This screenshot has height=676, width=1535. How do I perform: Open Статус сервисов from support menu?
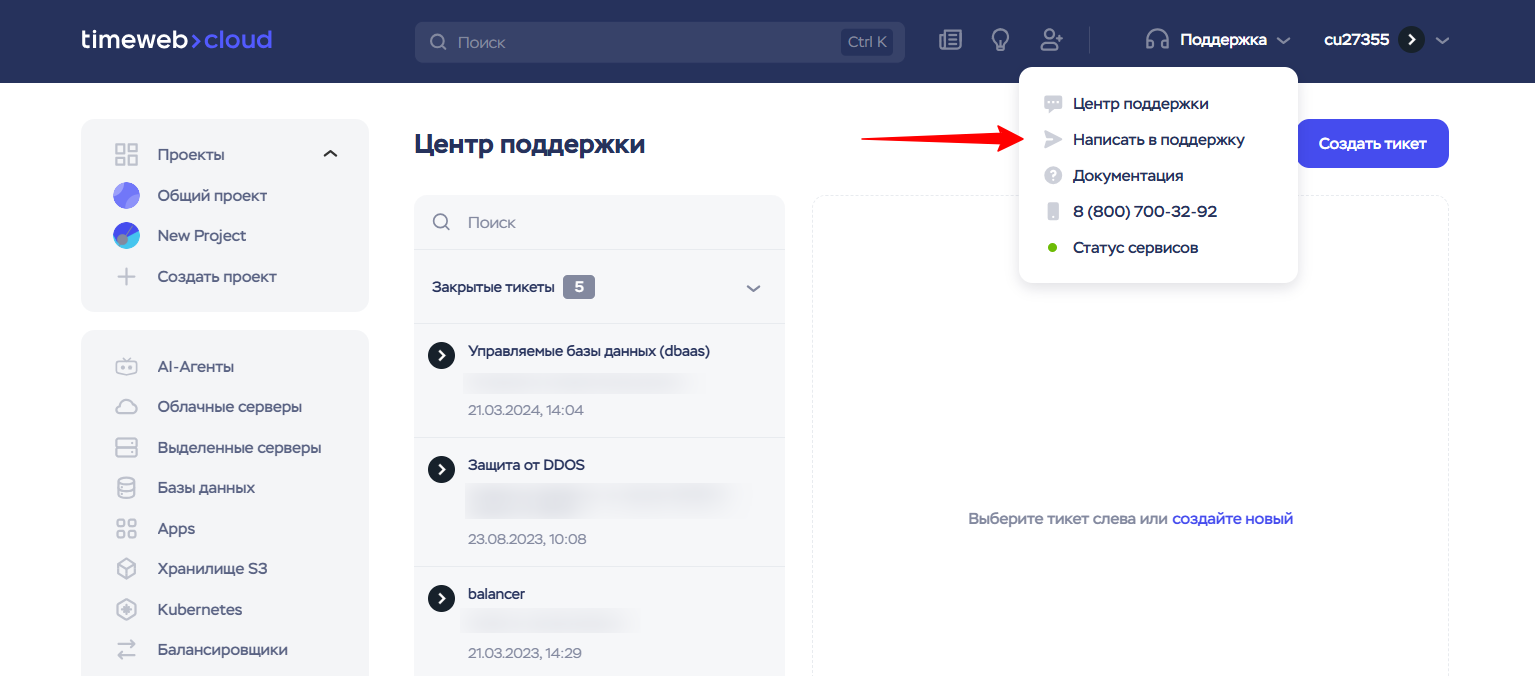coord(1135,248)
